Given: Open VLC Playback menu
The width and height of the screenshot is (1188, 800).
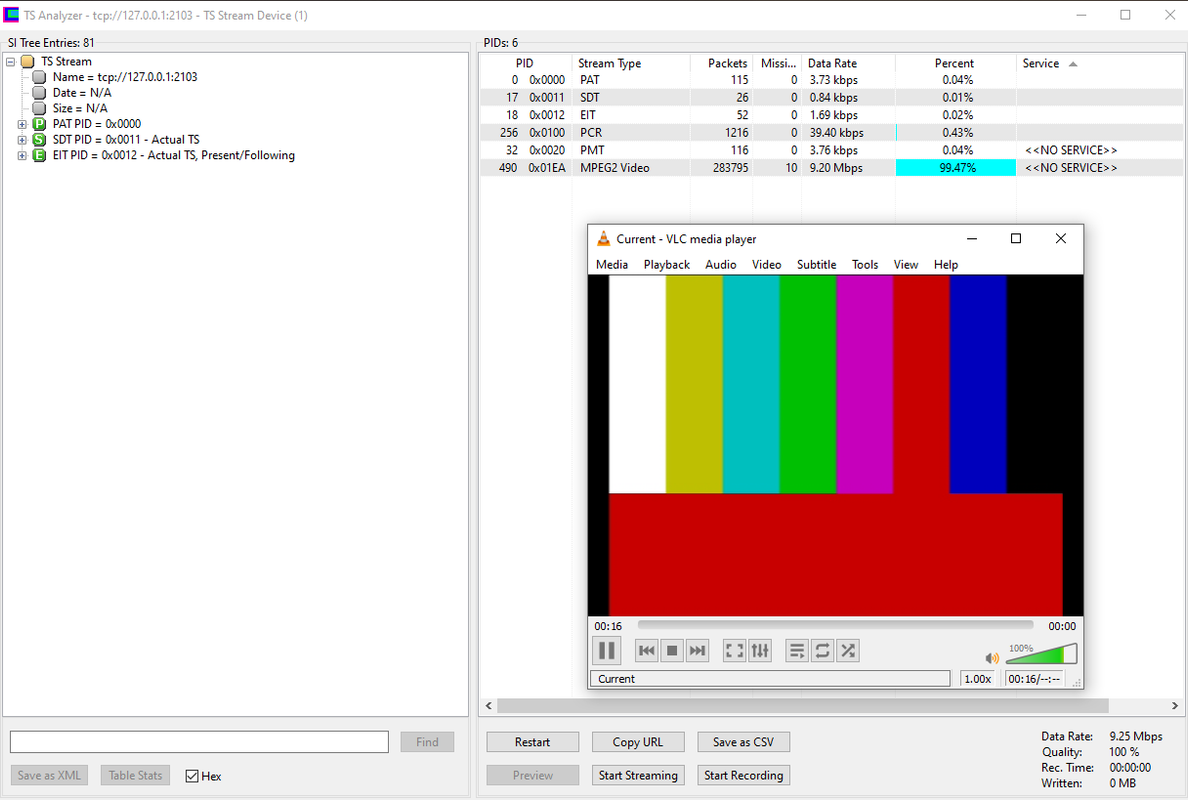Looking at the screenshot, I should tap(667, 264).
